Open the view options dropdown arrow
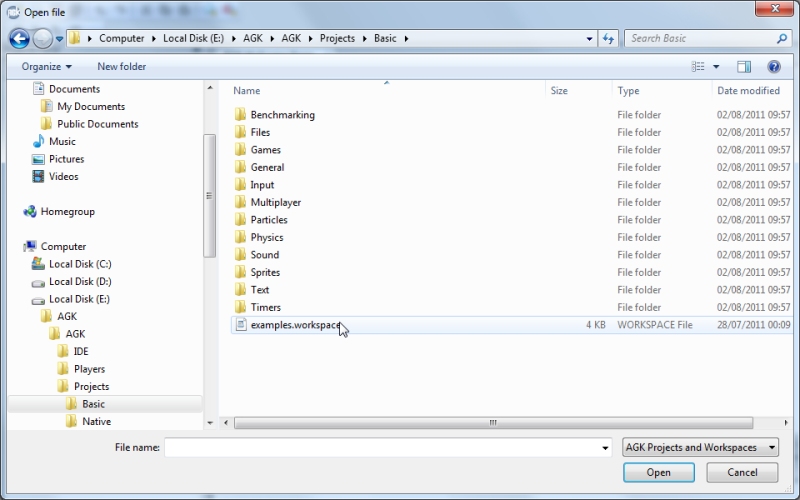The width and height of the screenshot is (800, 500). tap(716, 67)
